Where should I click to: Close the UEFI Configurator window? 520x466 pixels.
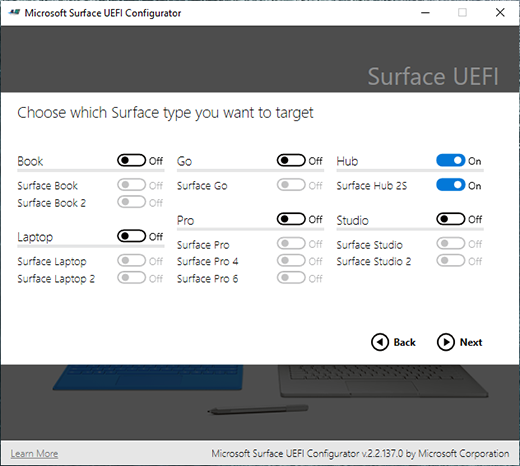click(x=500, y=13)
